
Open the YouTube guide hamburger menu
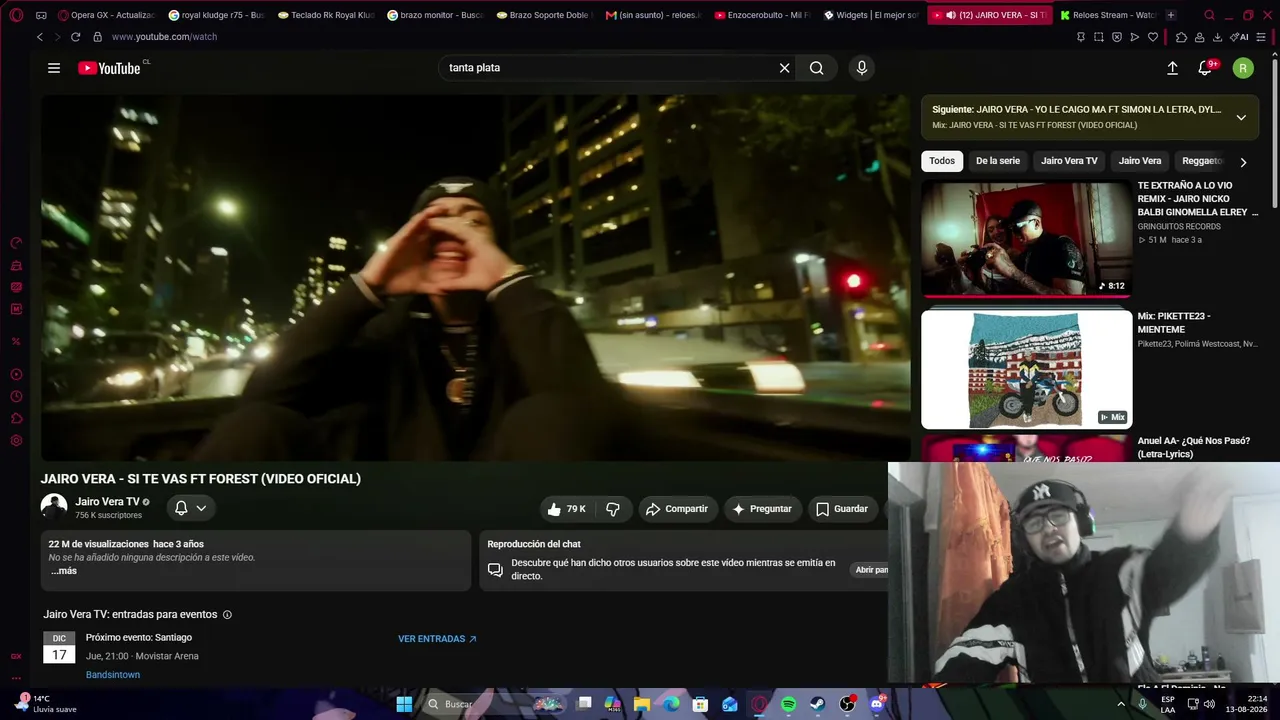click(x=54, y=68)
